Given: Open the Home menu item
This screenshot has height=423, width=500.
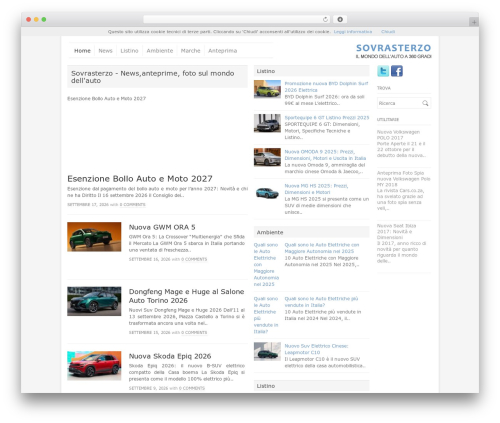Looking at the screenshot, I should [x=82, y=51].
